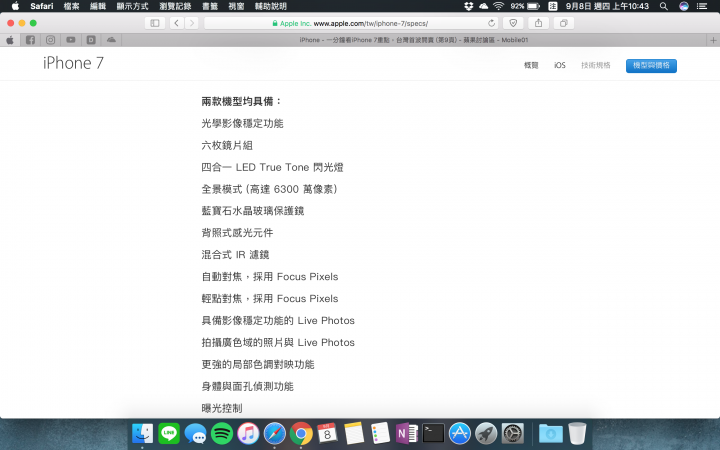The height and width of the screenshot is (450, 720).
Task: Click the date and time 9月8日
Action: 607,6
